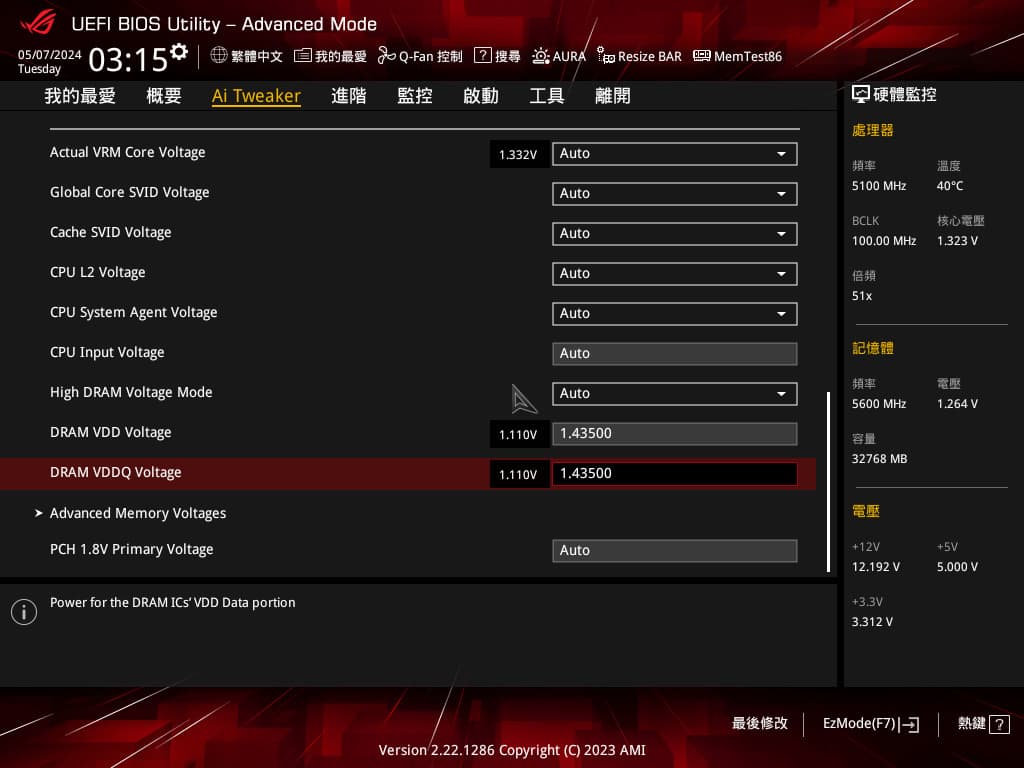This screenshot has width=1024, height=768.
Task: Switch to 進階 tab
Action: [x=349, y=96]
